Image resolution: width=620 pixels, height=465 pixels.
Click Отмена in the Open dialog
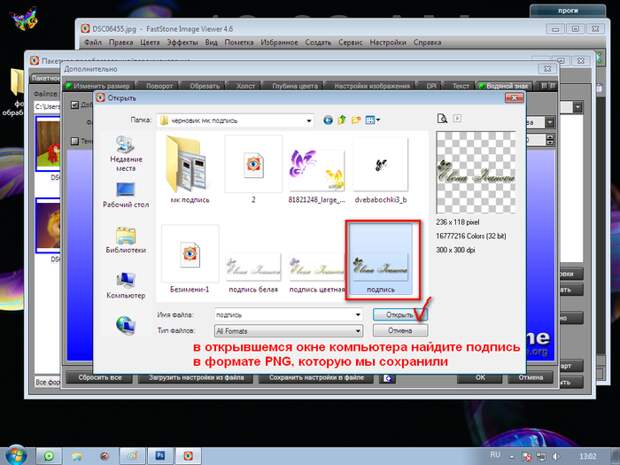400,330
